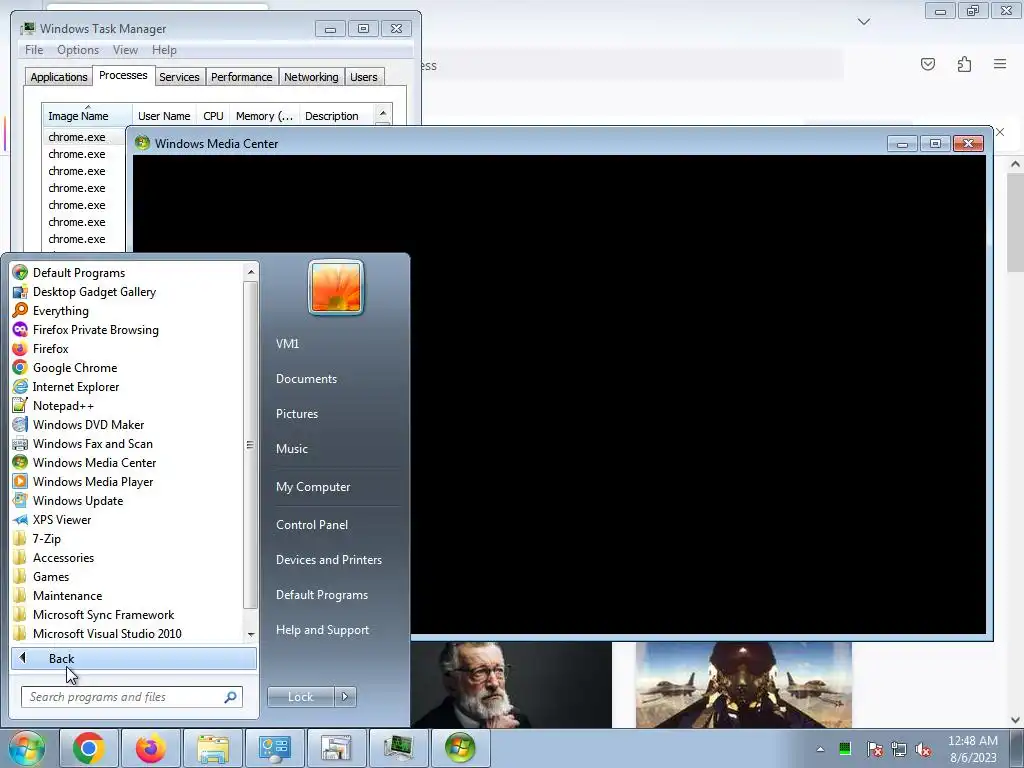1024x768 pixels.
Task: Switch to Windows Media Center taskbar button
Action: pyautogui.click(x=460, y=748)
